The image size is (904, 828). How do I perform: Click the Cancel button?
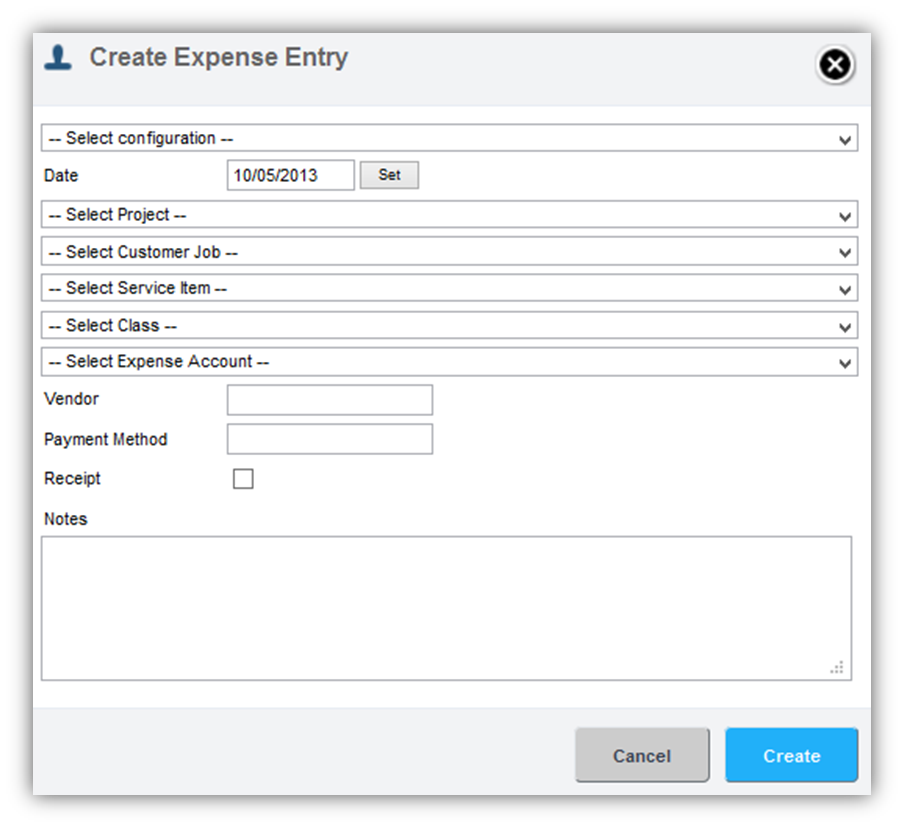(642, 755)
